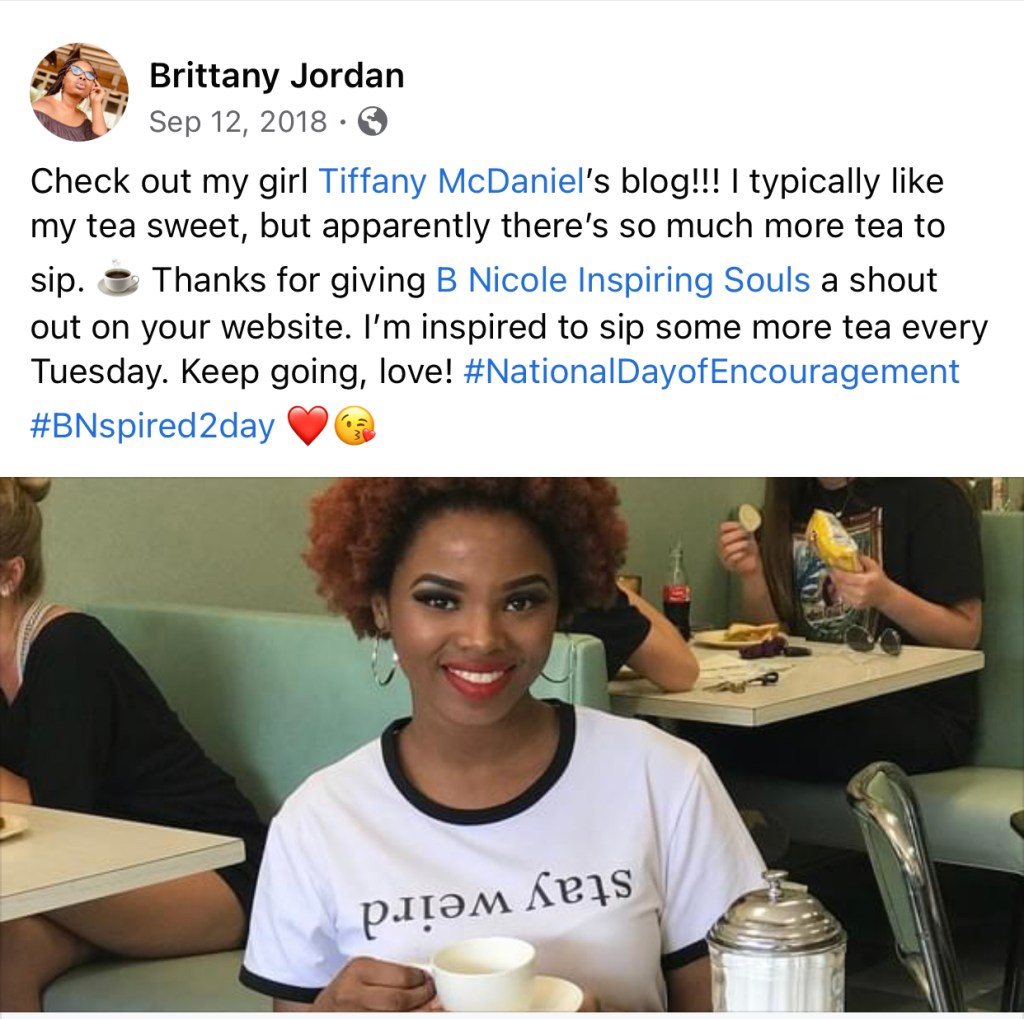Click the public globe privacy icon
This screenshot has height=1019, width=1024.
pos(374,121)
